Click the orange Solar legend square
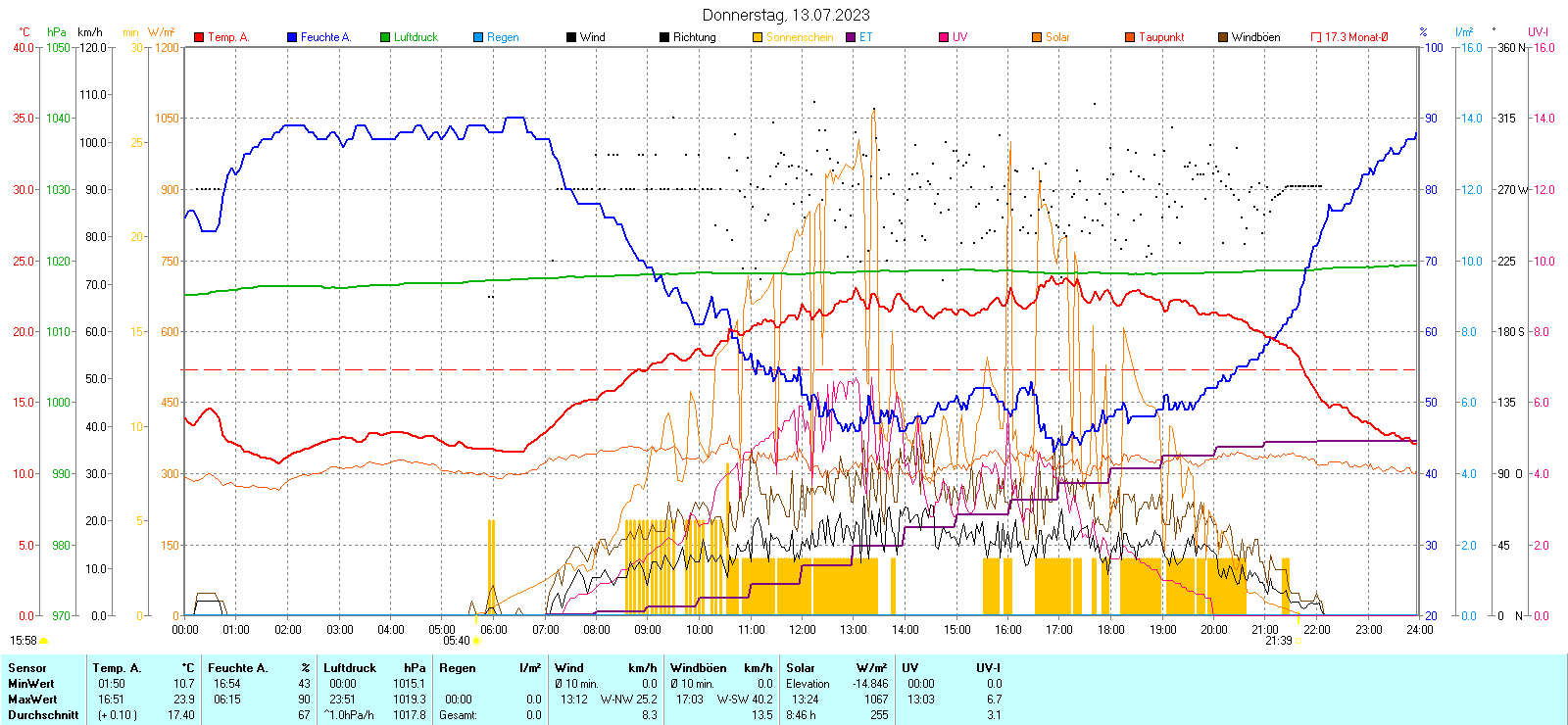 tap(1037, 37)
